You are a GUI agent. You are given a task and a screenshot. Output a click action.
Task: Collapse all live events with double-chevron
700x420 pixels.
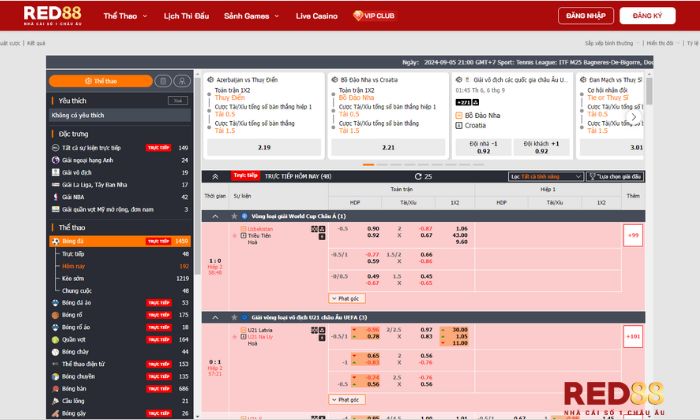click(x=215, y=176)
